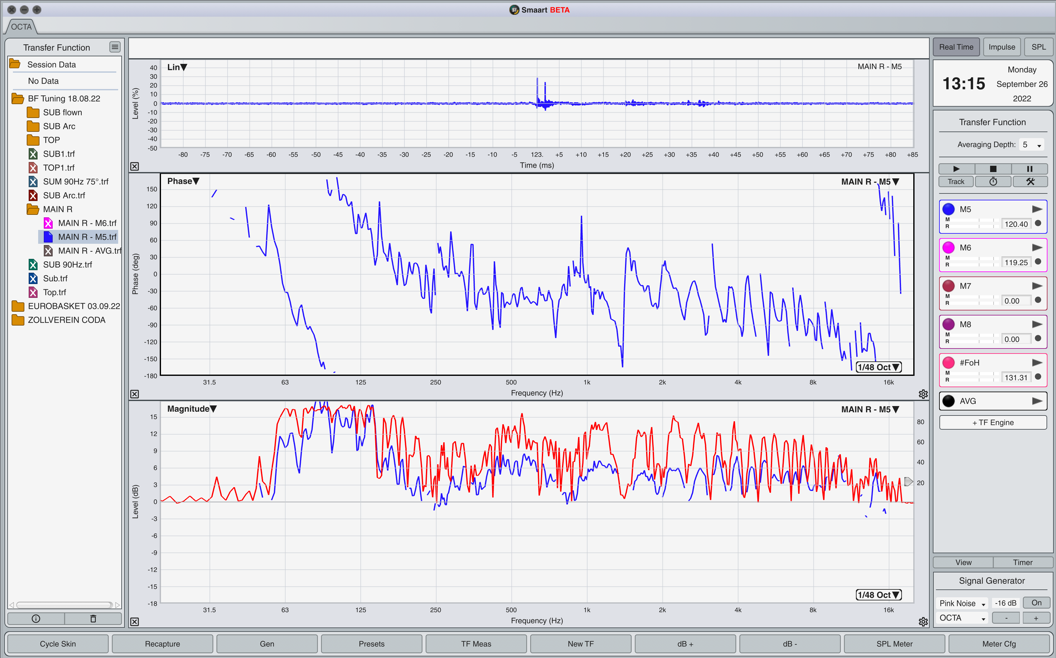Toggle the M5 engine run arrow
The image size is (1056, 658).
click(x=1036, y=209)
